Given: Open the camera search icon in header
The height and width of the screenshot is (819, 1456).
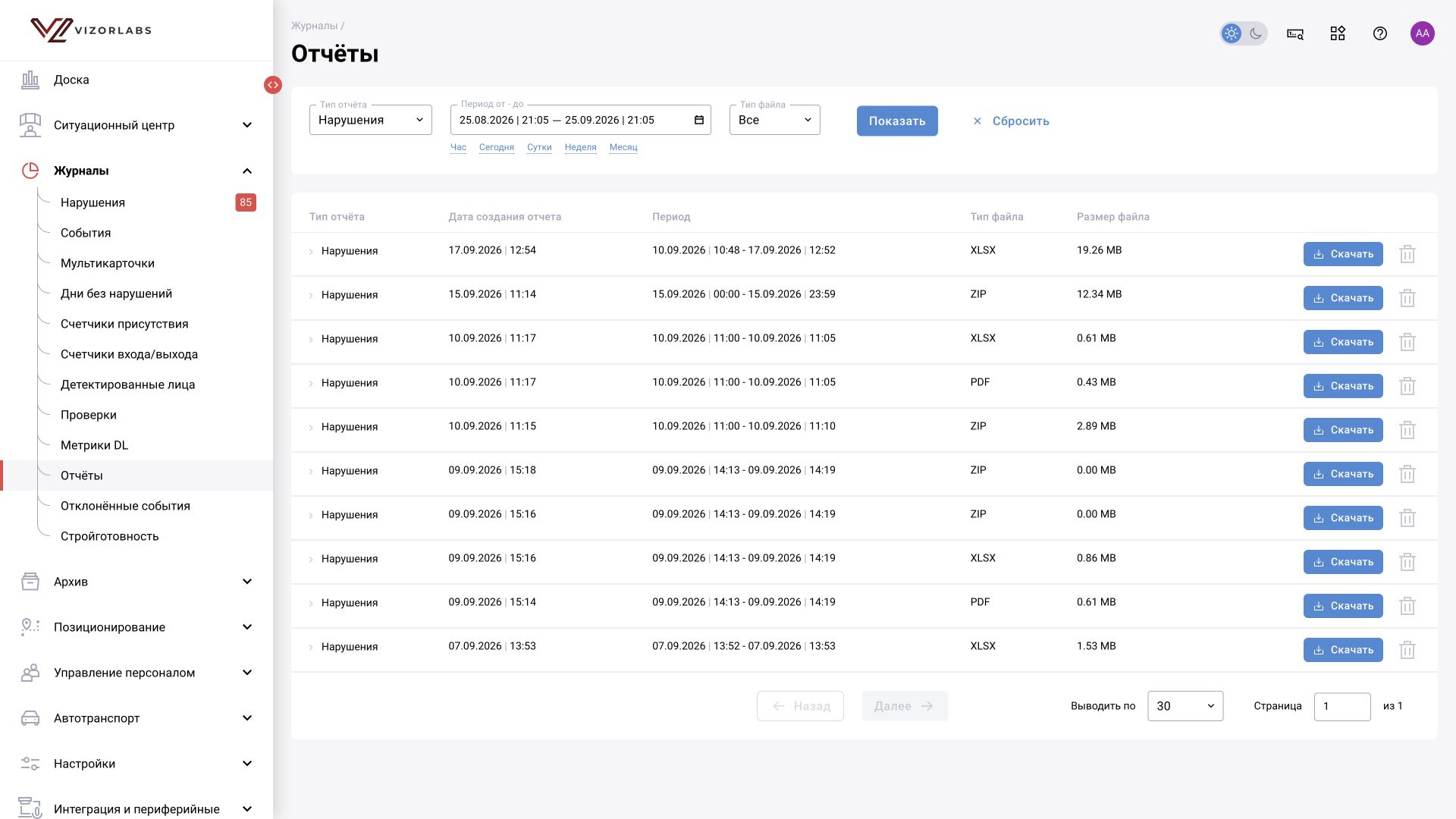Looking at the screenshot, I should pyautogui.click(x=1295, y=33).
